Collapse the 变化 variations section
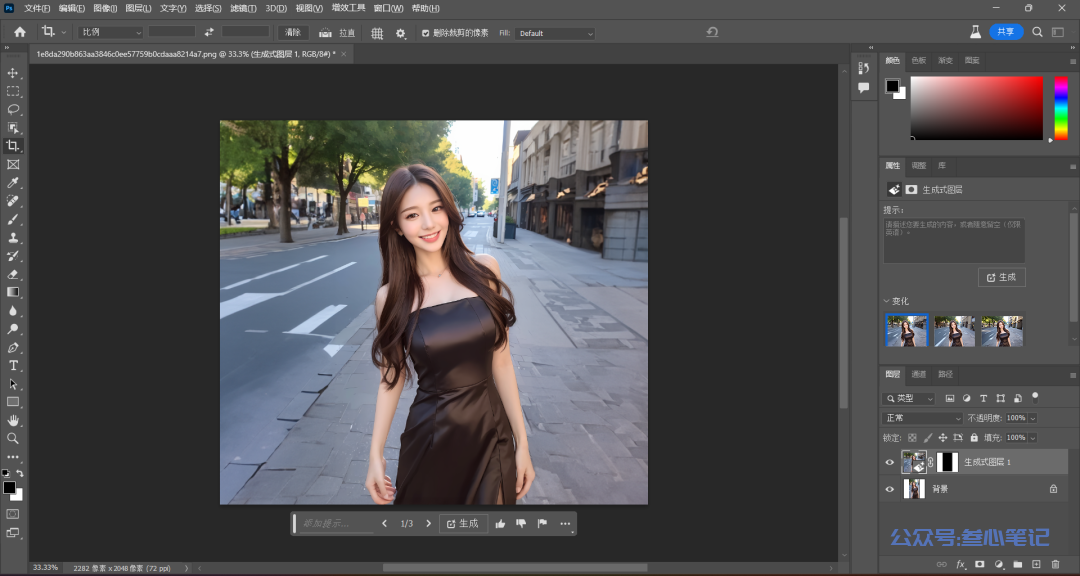This screenshot has height=576, width=1080. [886, 301]
